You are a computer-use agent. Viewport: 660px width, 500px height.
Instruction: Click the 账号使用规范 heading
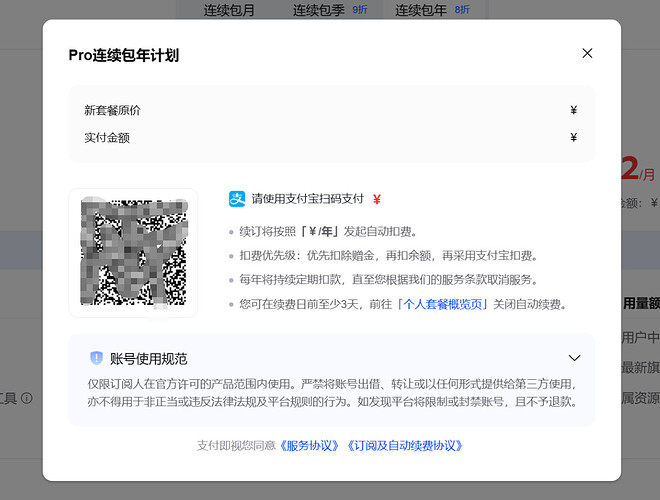[x=149, y=359]
